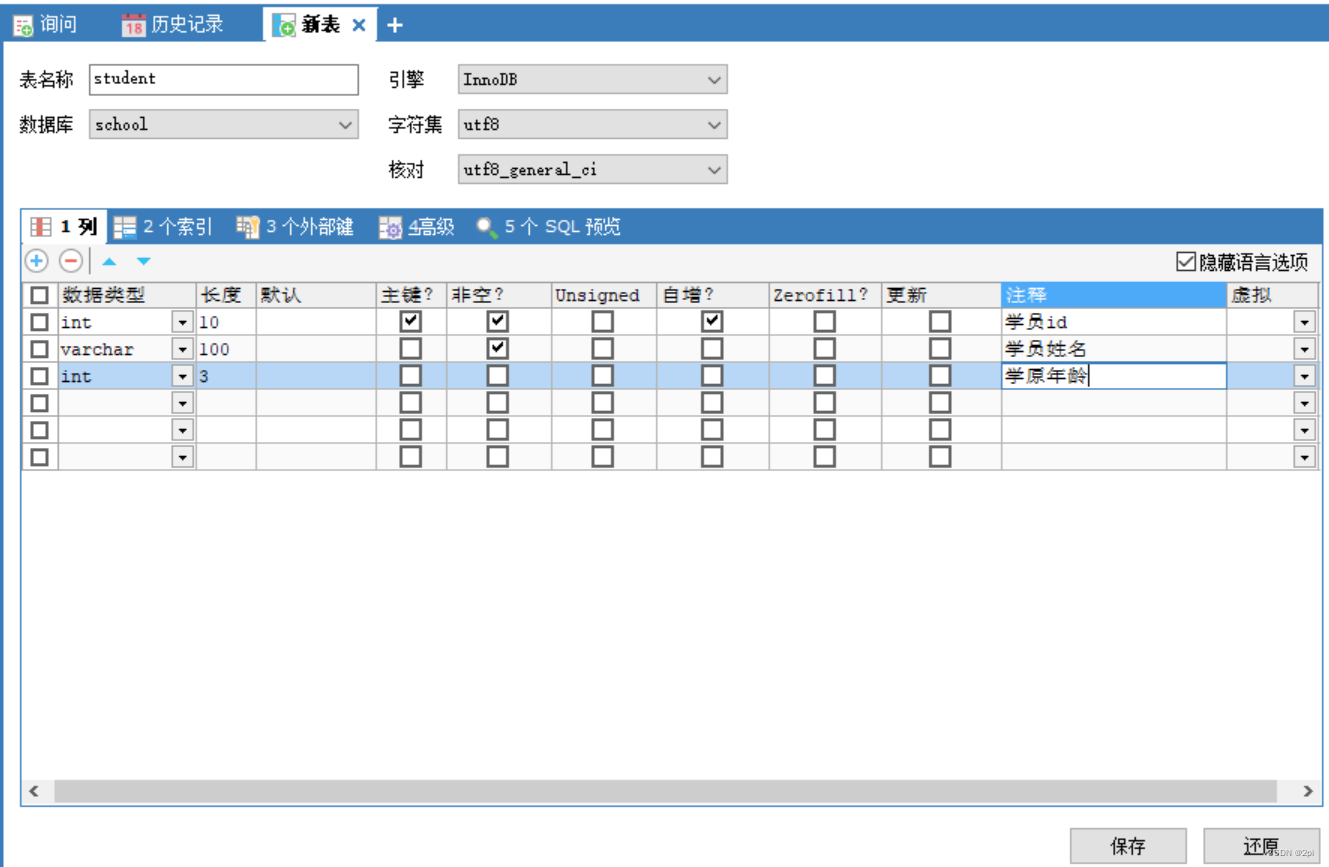Click the 数据类型 column header
This screenshot has width=1329, height=867.
pos(127,295)
